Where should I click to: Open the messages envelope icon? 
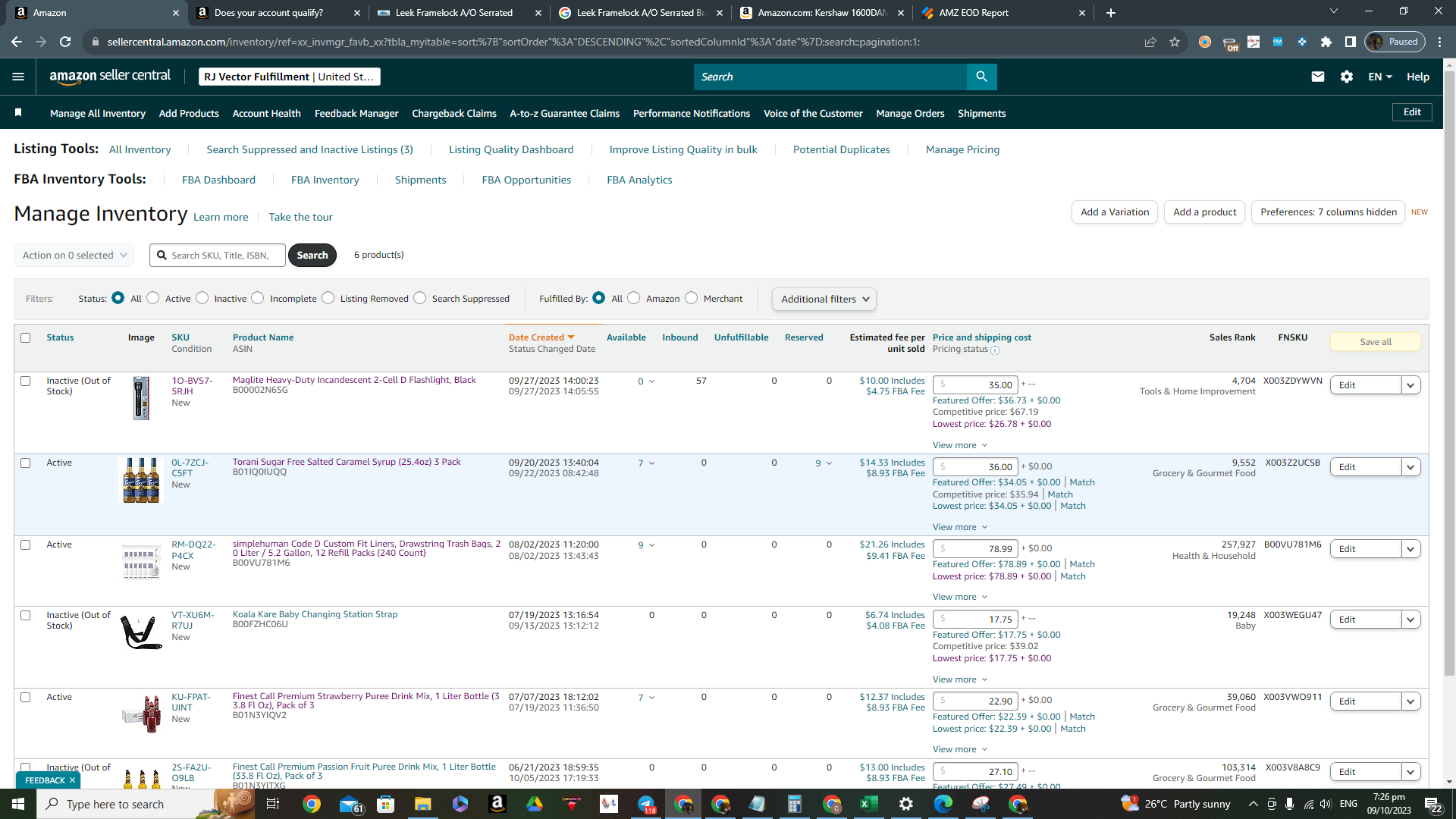coord(1318,77)
